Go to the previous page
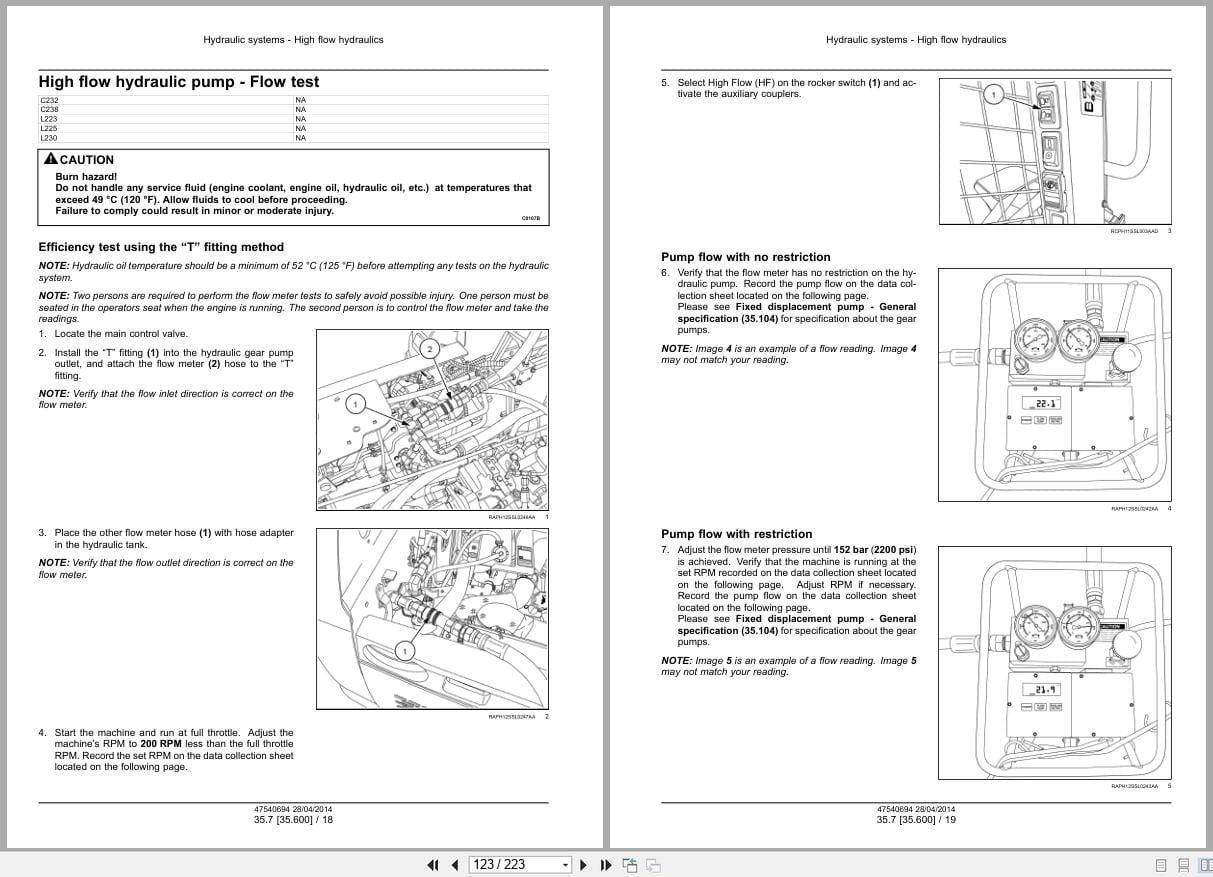Viewport: 1213px width, 877px height. [455, 865]
